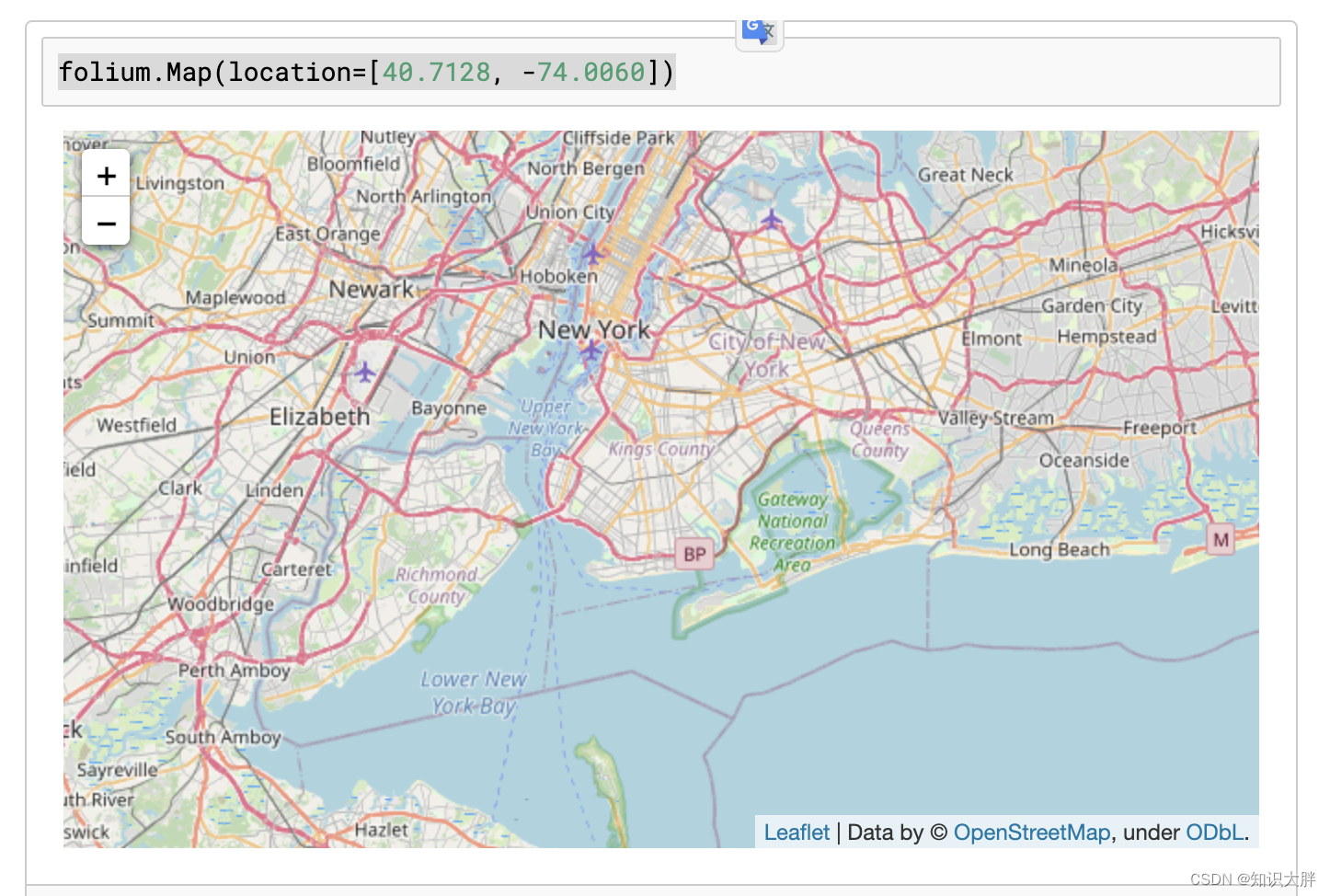Click the Richmond County label

click(x=437, y=585)
